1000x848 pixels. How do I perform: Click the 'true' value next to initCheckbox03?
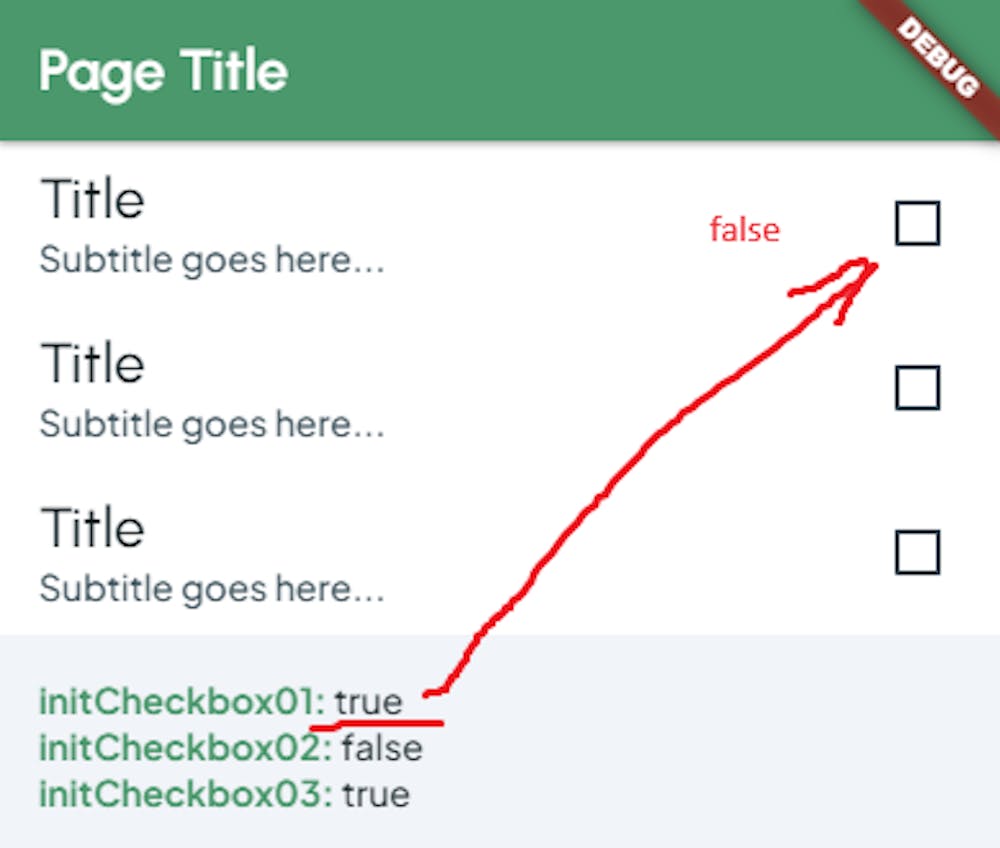(x=377, y=794)
